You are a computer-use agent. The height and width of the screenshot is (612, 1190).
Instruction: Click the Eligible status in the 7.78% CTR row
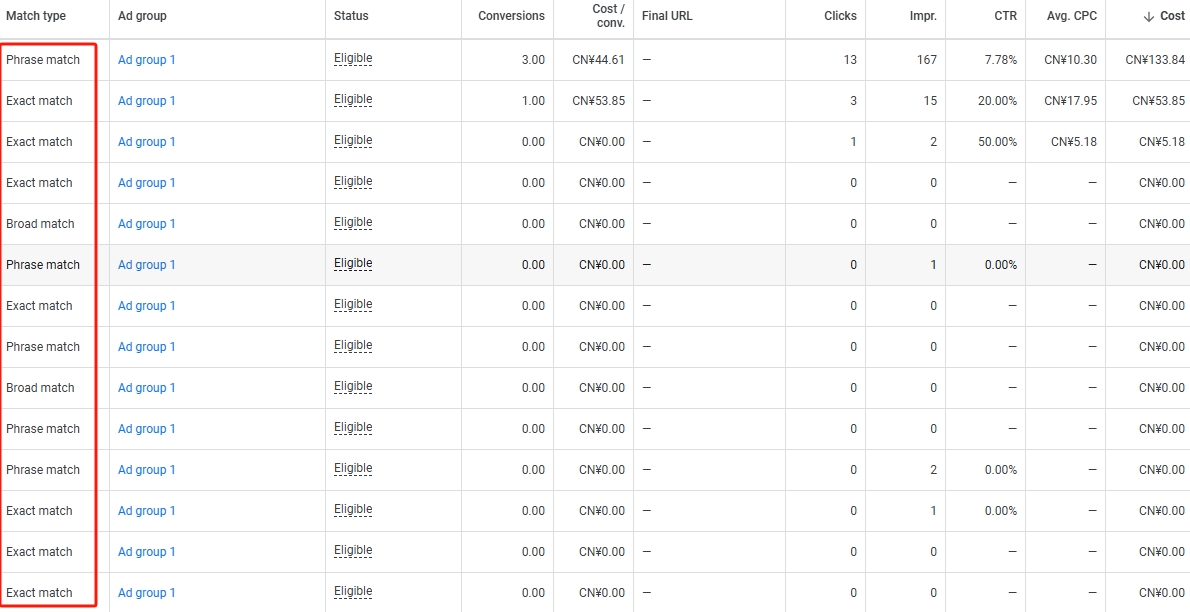click(x=353, y=59)
